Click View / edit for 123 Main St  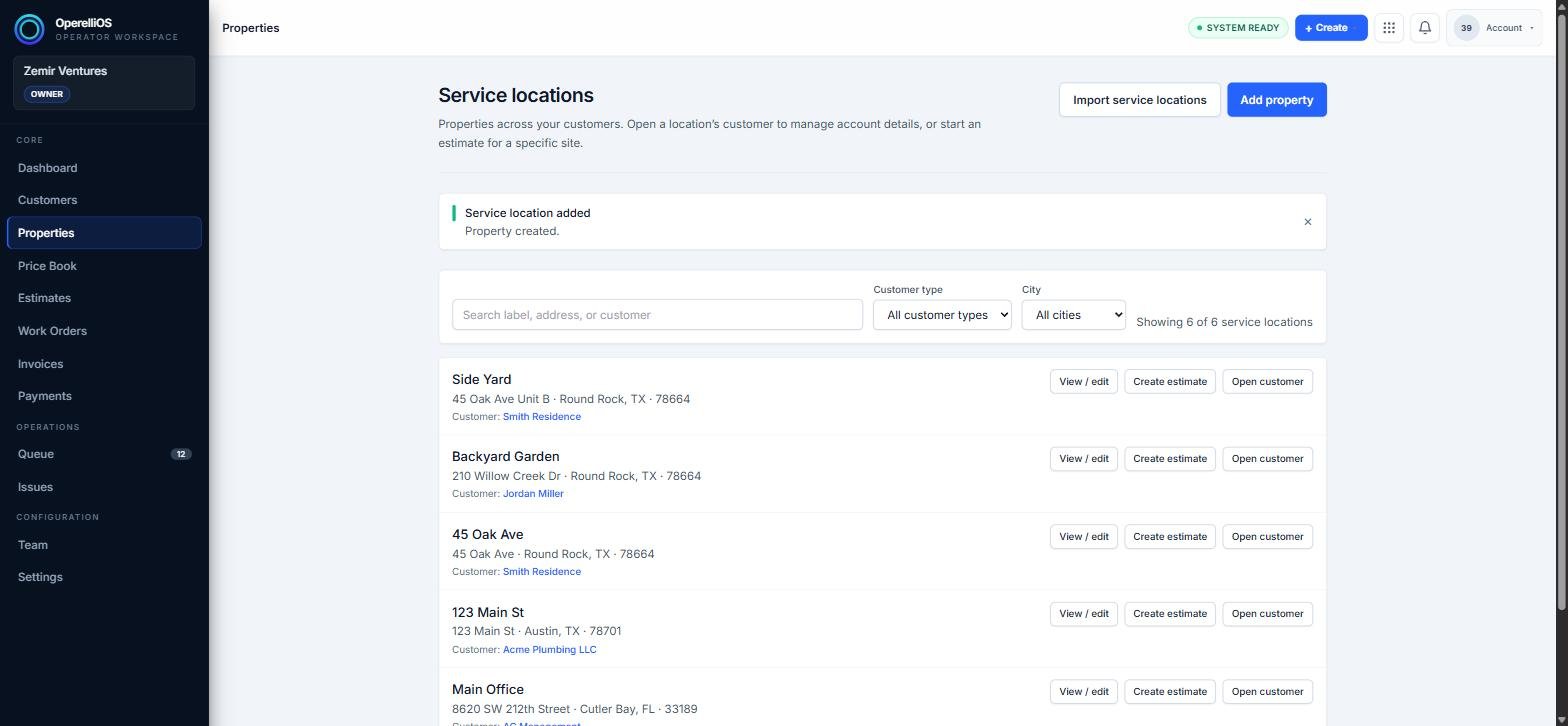[x=1083, y=614]
